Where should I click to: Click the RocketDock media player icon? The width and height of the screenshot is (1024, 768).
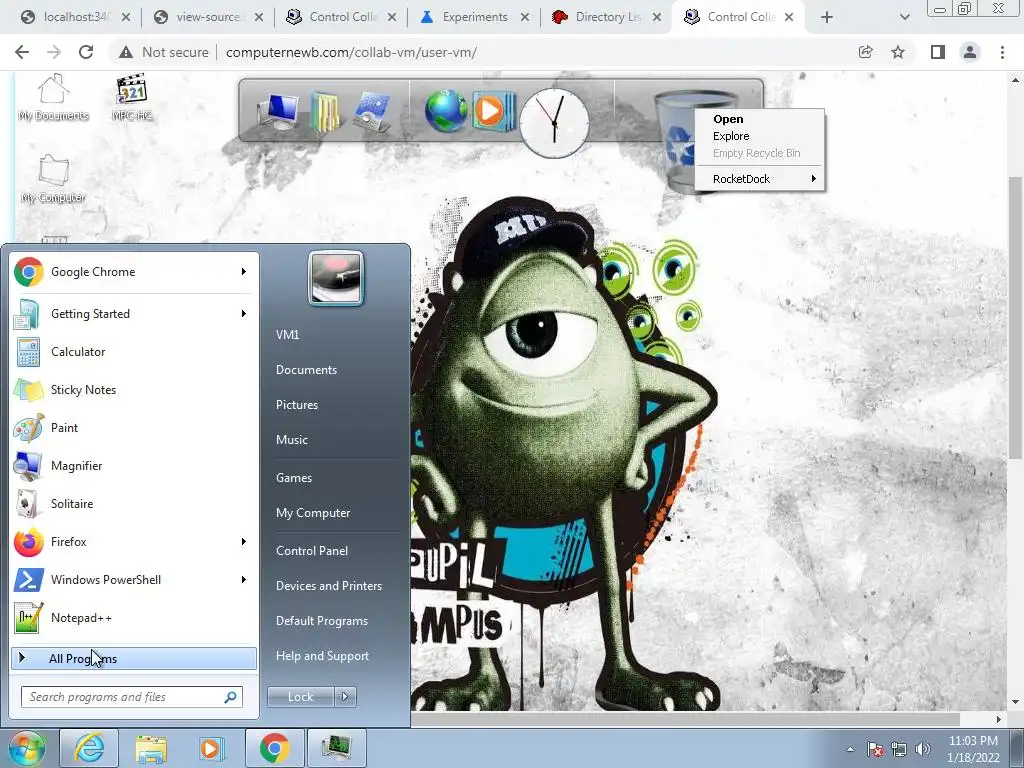tap(494, 111)
